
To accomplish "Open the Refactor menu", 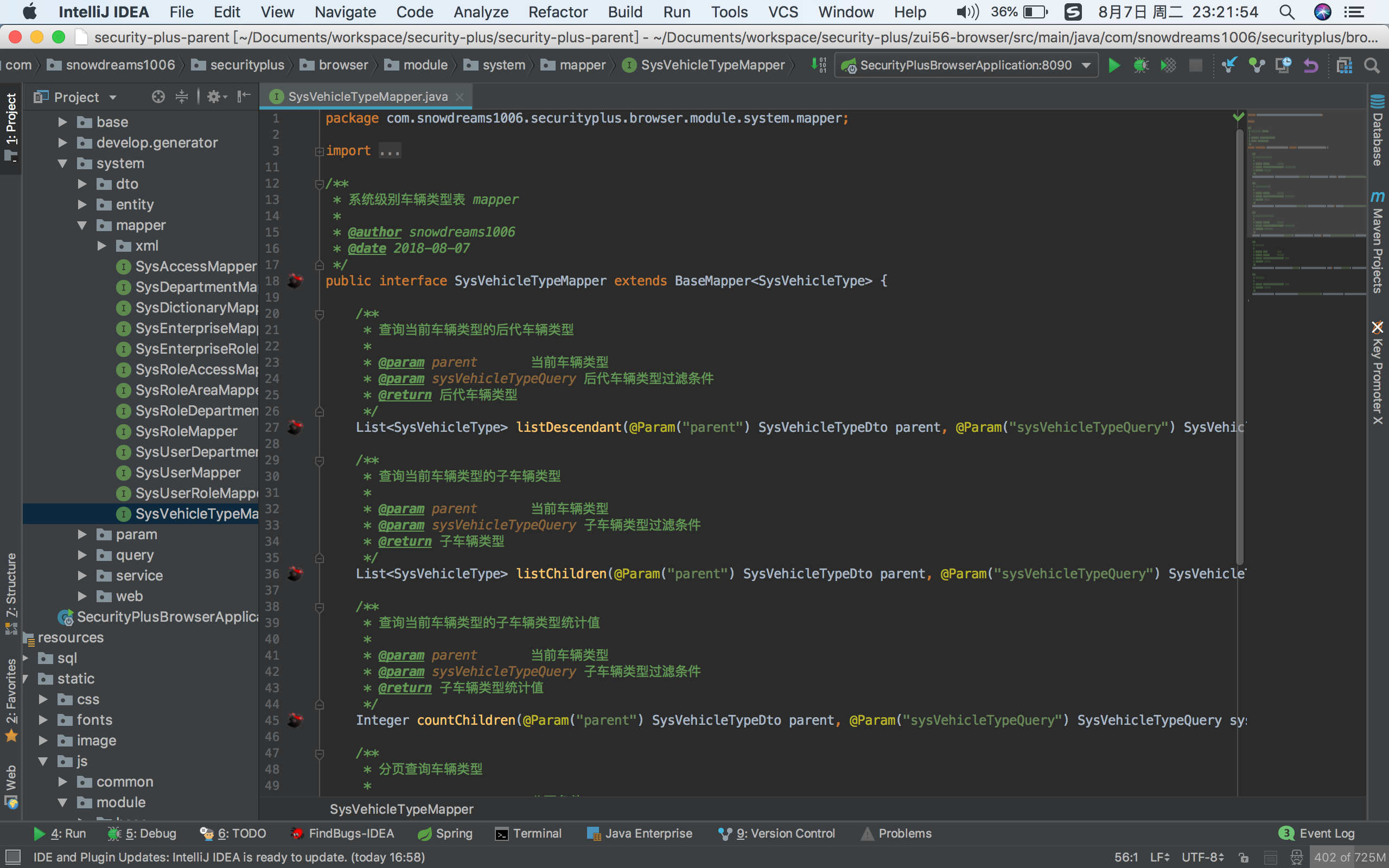I will click(558, 12).
